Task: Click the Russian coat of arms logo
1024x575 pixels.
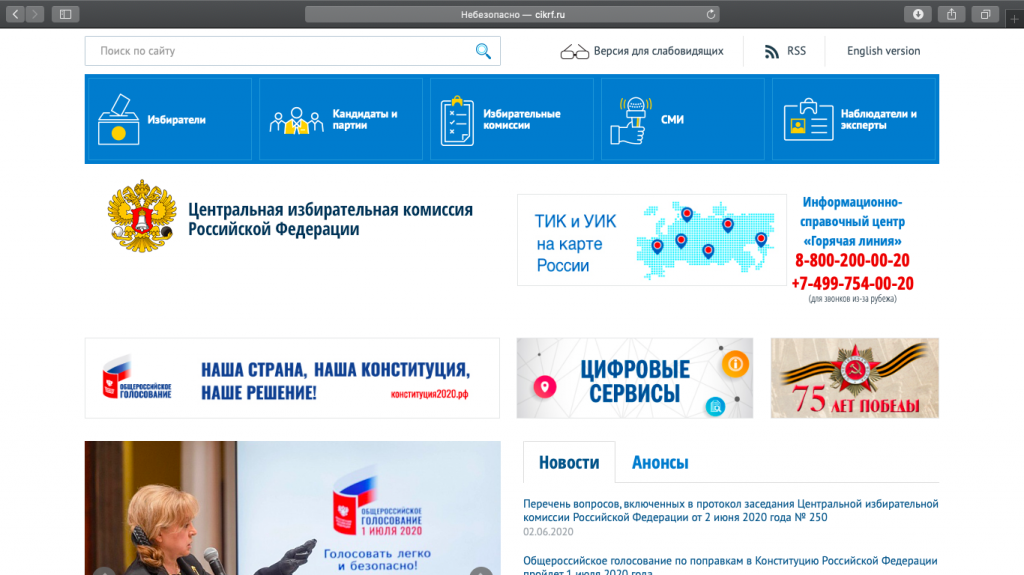Action: (x=142, y=216)
